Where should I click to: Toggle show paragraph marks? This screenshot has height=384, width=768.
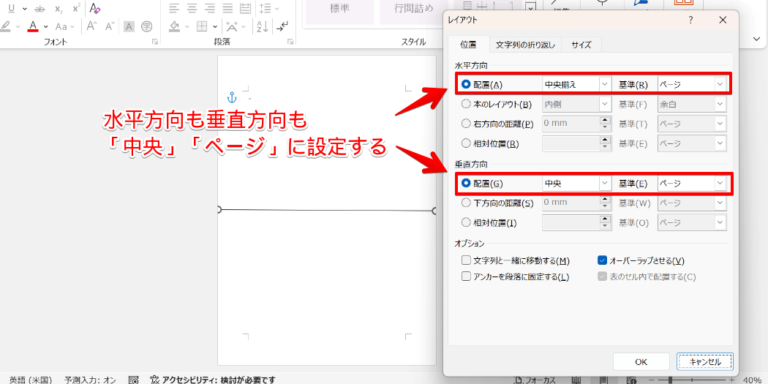click(283, 26)
